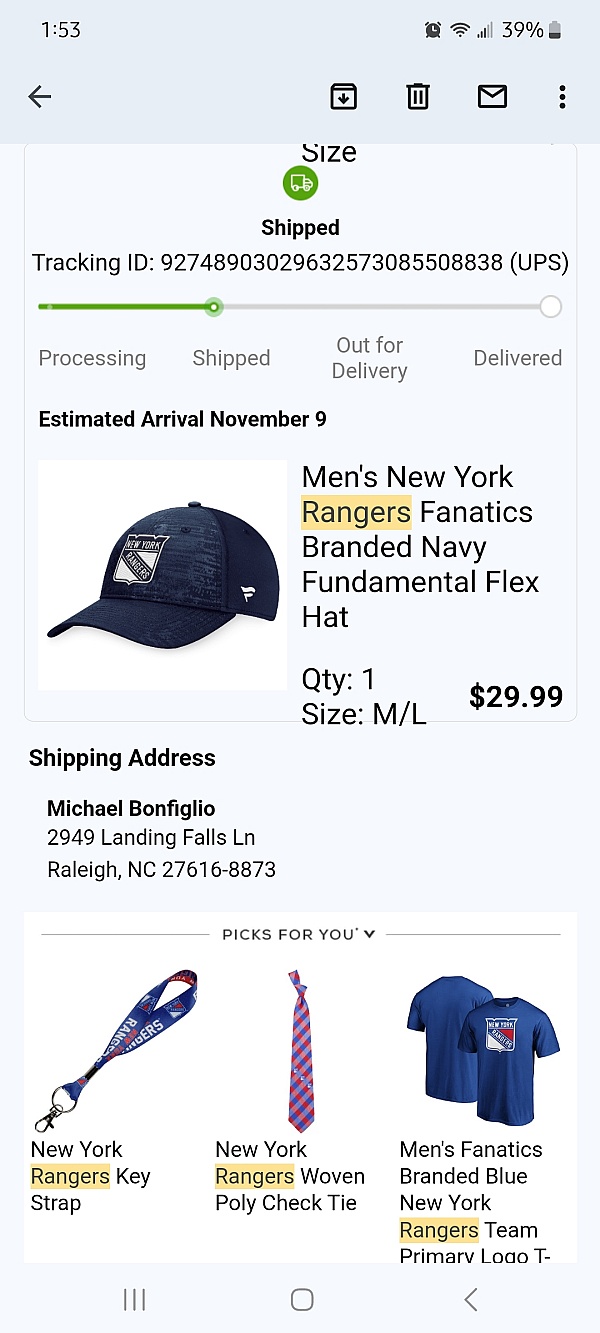Image resolution: width=600 pixels, height=1333 pixels.
Task: Tap the Delivered end circle on tracker
Action: [550, 307]
